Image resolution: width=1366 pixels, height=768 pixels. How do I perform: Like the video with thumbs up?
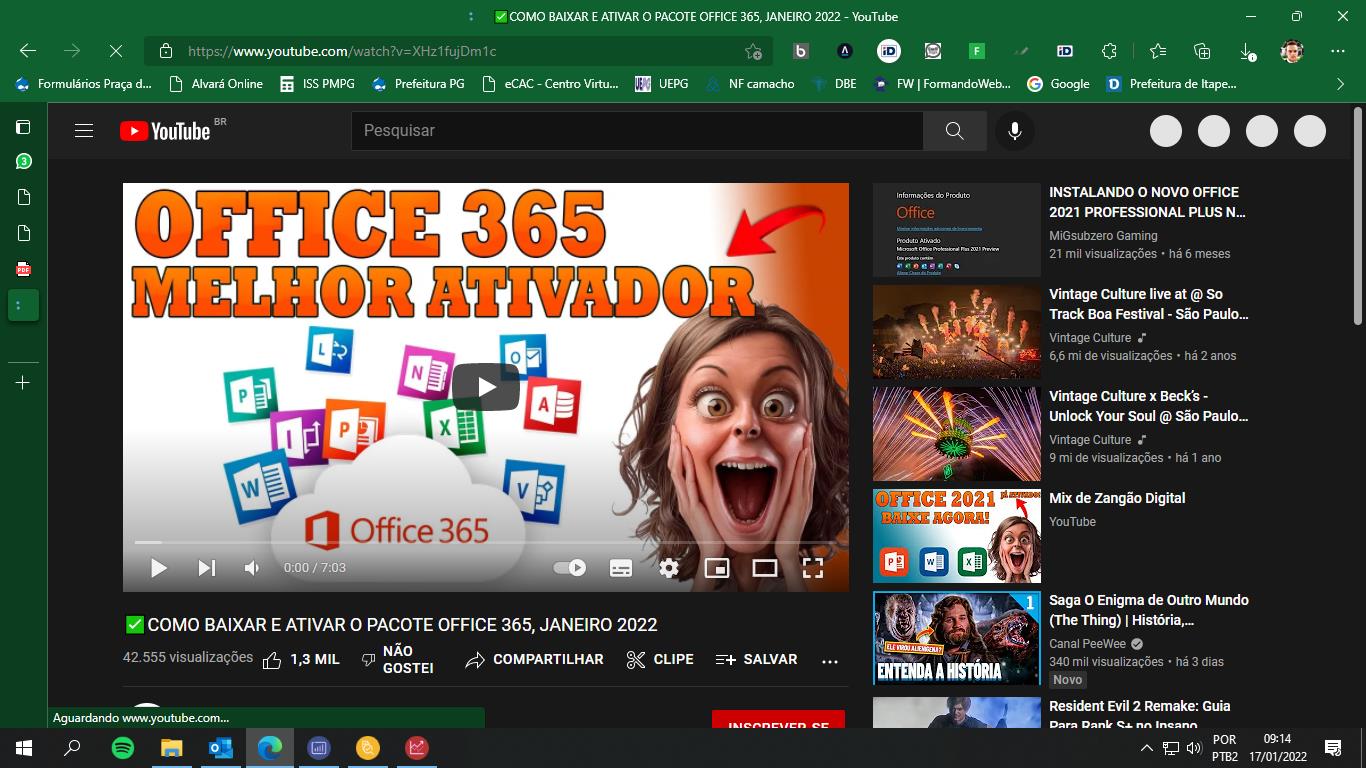[272, 660]
